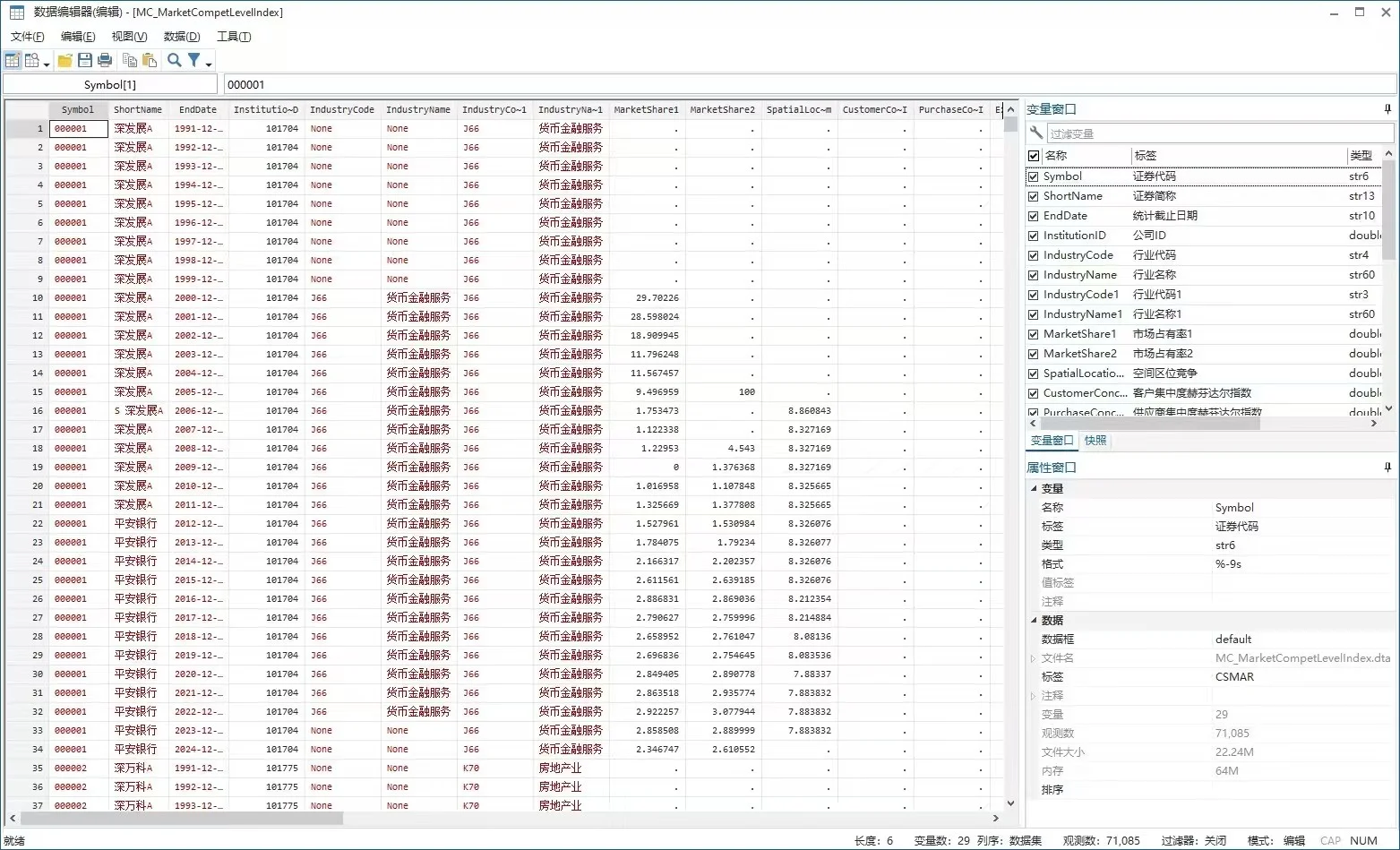Click the paste clipboard icon

click(150, 60)
